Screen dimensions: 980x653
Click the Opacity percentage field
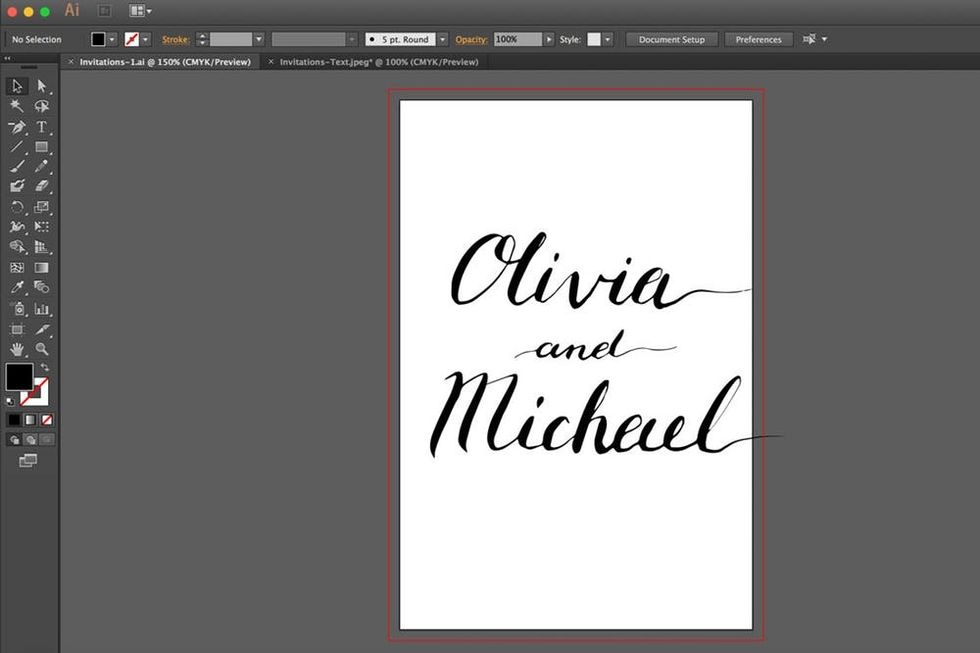point(517,39)
